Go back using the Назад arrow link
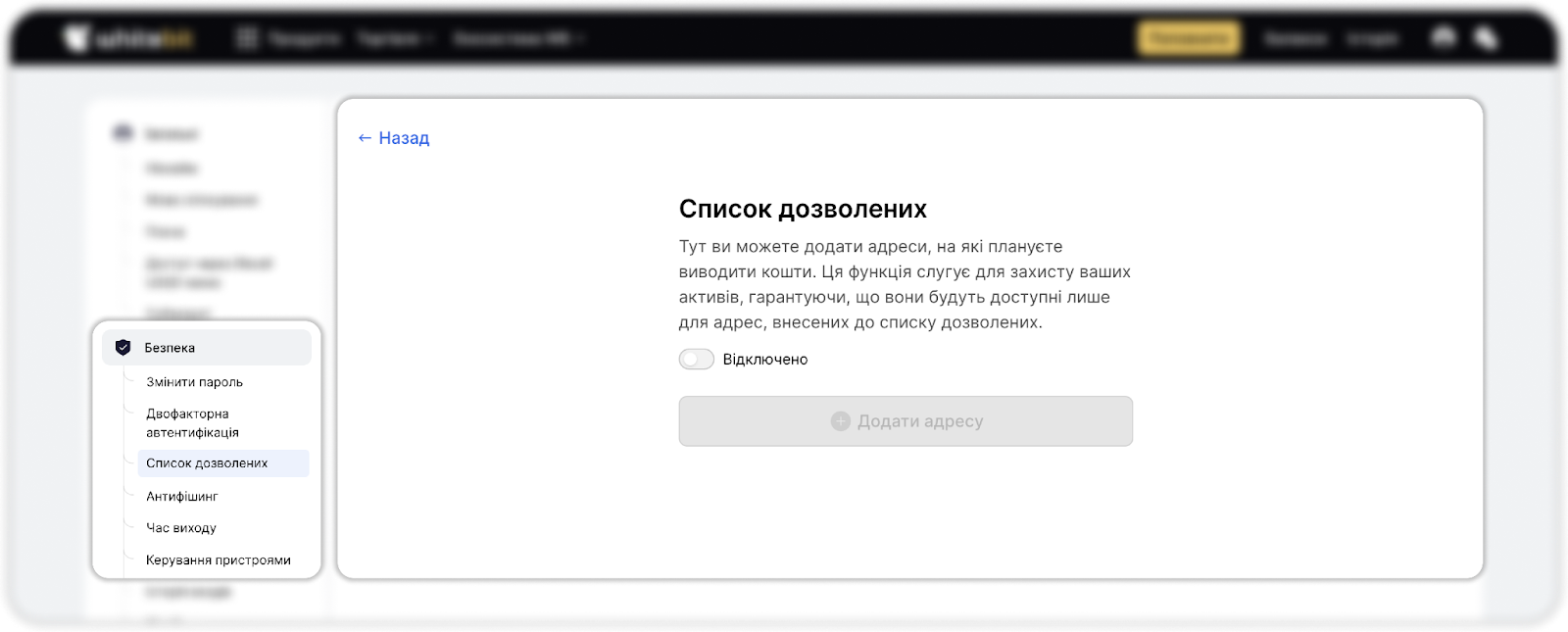Viewport: 1568px width, 632px height. (393, 138)
